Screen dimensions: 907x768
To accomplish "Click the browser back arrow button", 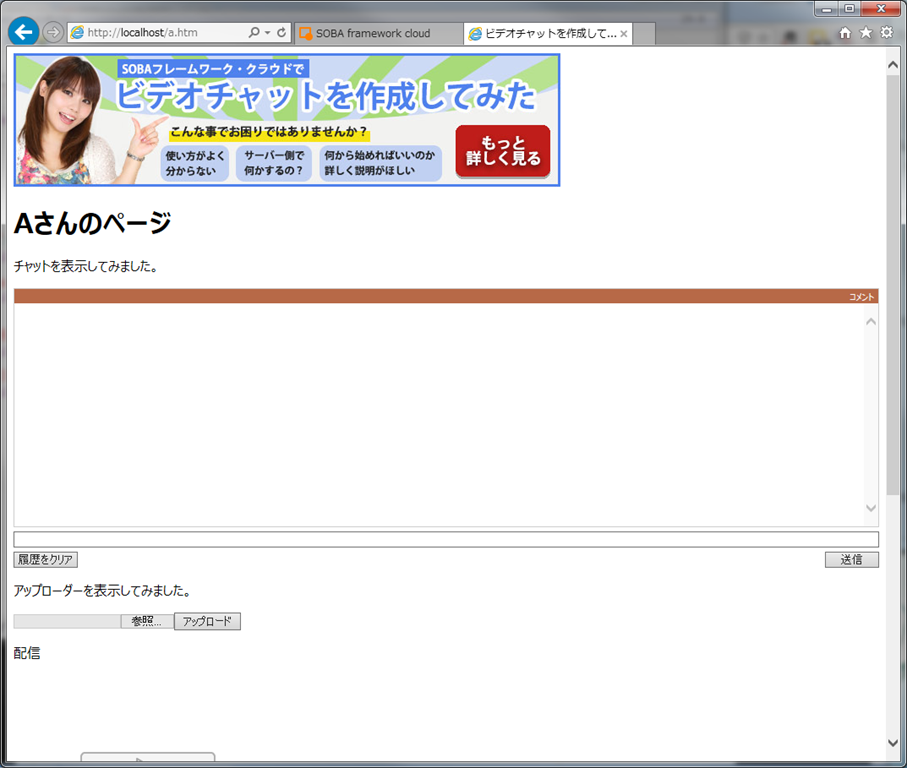I will pyautogui.click(x=23, y=32).
